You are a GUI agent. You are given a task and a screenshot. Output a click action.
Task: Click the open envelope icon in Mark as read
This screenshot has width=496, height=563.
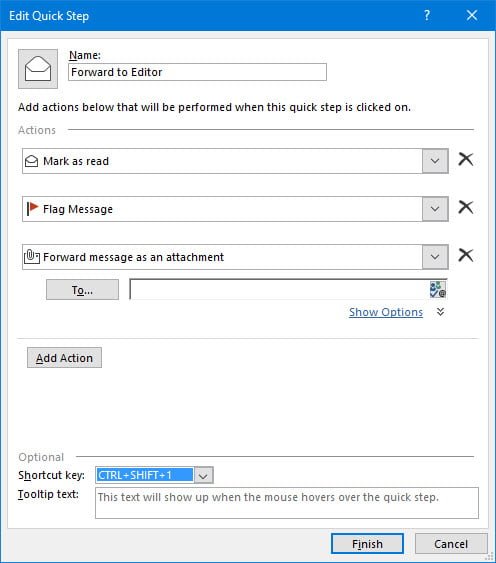[32, 161]
